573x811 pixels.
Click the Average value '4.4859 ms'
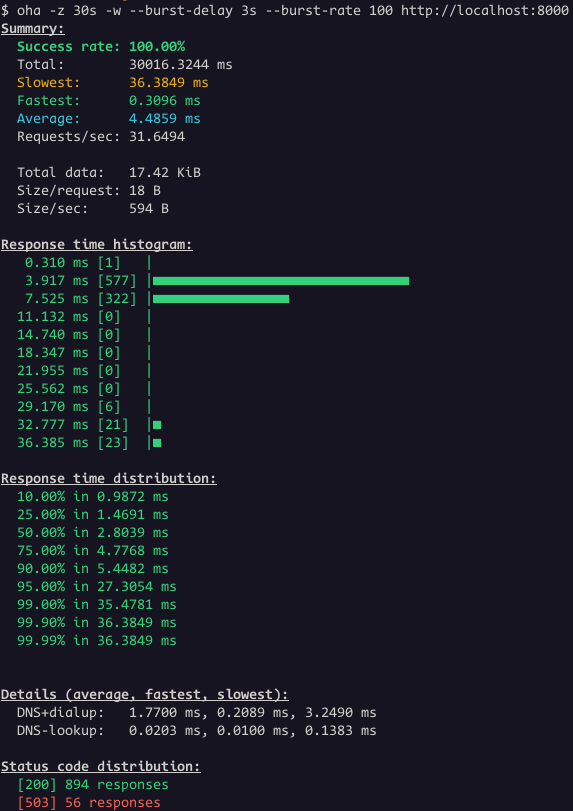[x=164, y=118]
